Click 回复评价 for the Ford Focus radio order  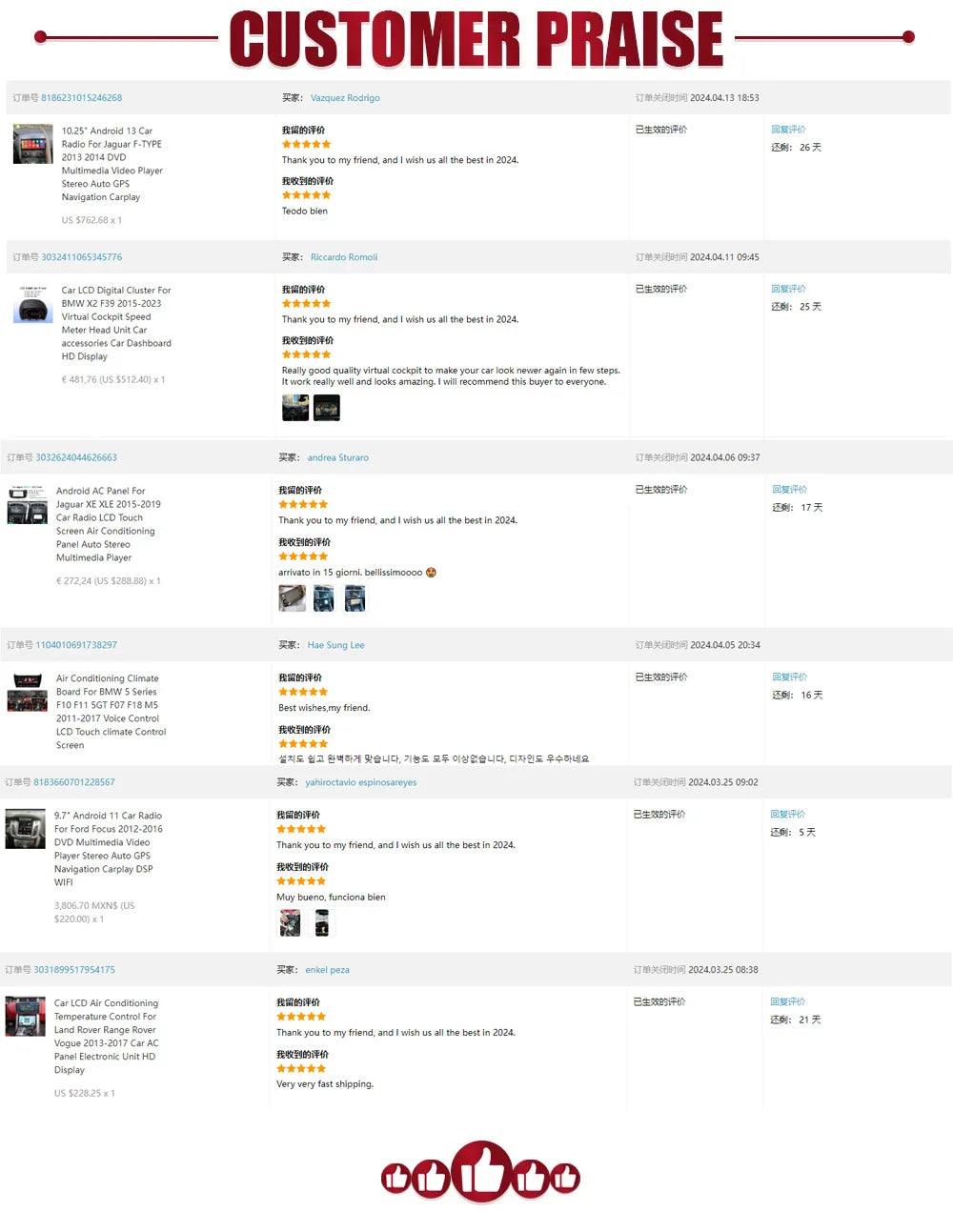pos(787,815)
